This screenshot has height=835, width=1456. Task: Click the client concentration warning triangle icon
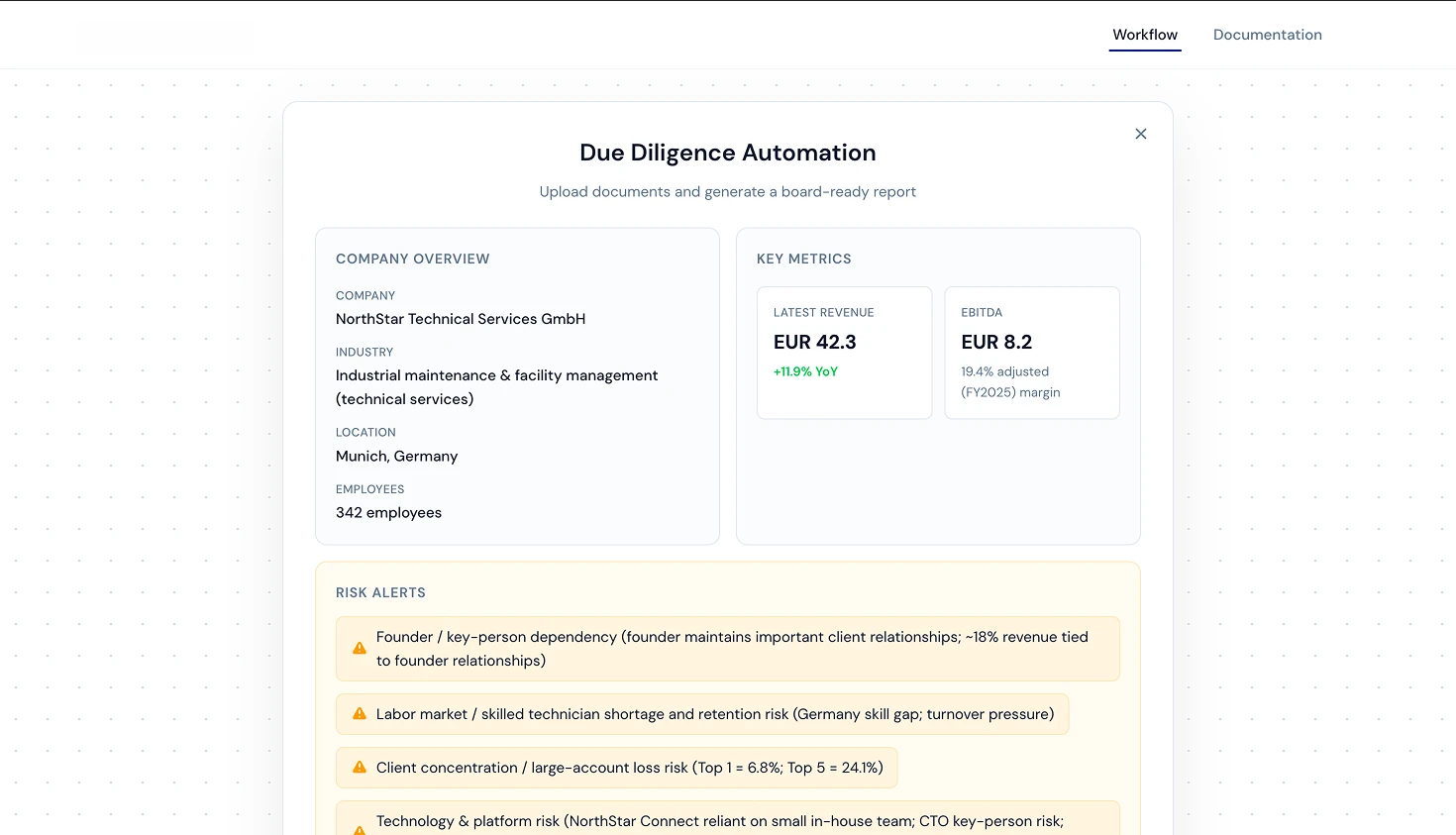click(x=359, y=767)
